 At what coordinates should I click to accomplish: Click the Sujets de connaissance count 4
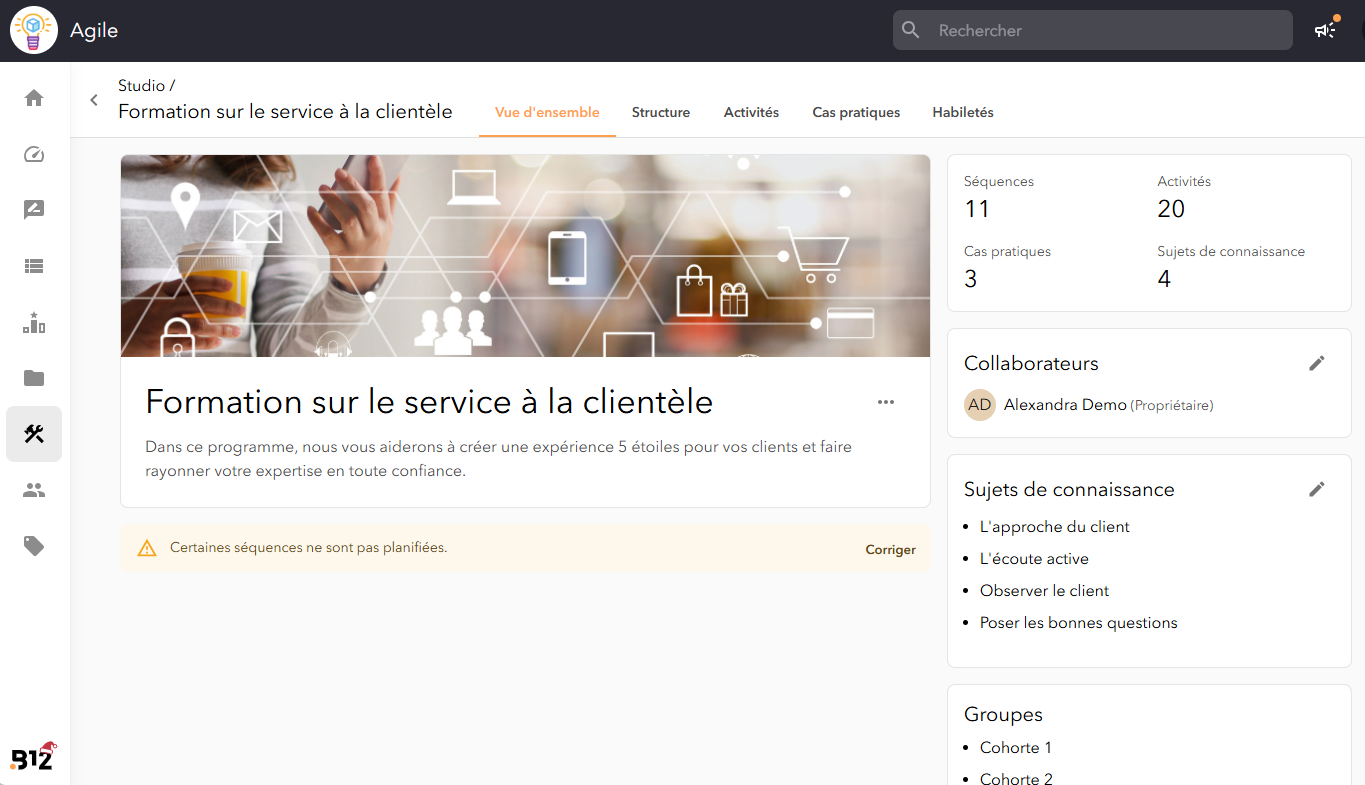(x=1164, y=279)
